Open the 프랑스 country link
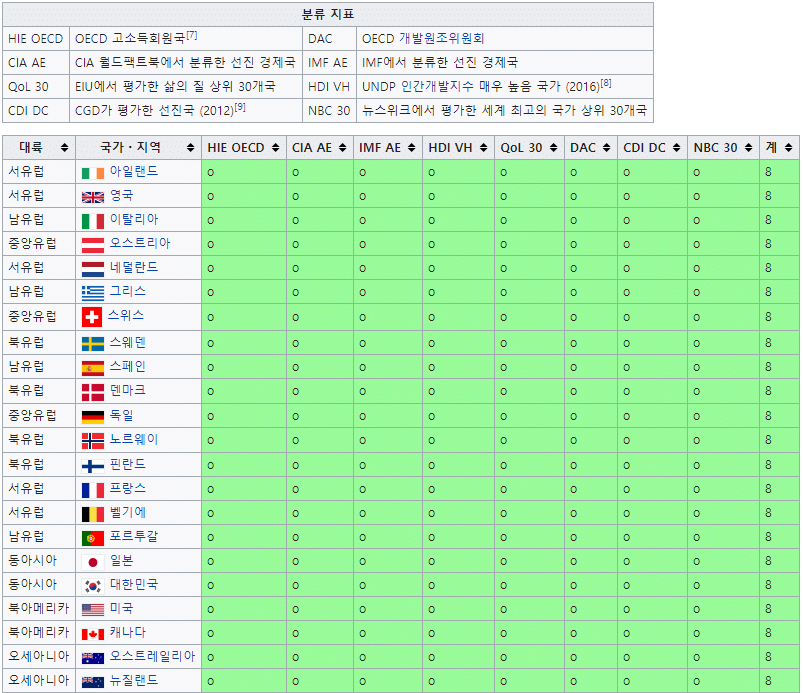The width and height of the screenshot is (803, 693). [x=128, y=489]
